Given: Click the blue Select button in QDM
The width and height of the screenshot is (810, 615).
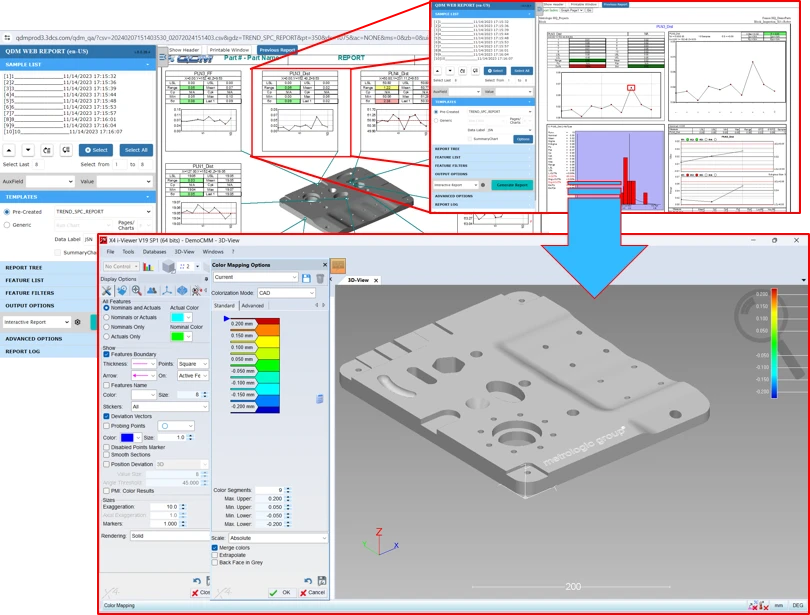Looking at the screenshot, I should (x=96, y=150).
